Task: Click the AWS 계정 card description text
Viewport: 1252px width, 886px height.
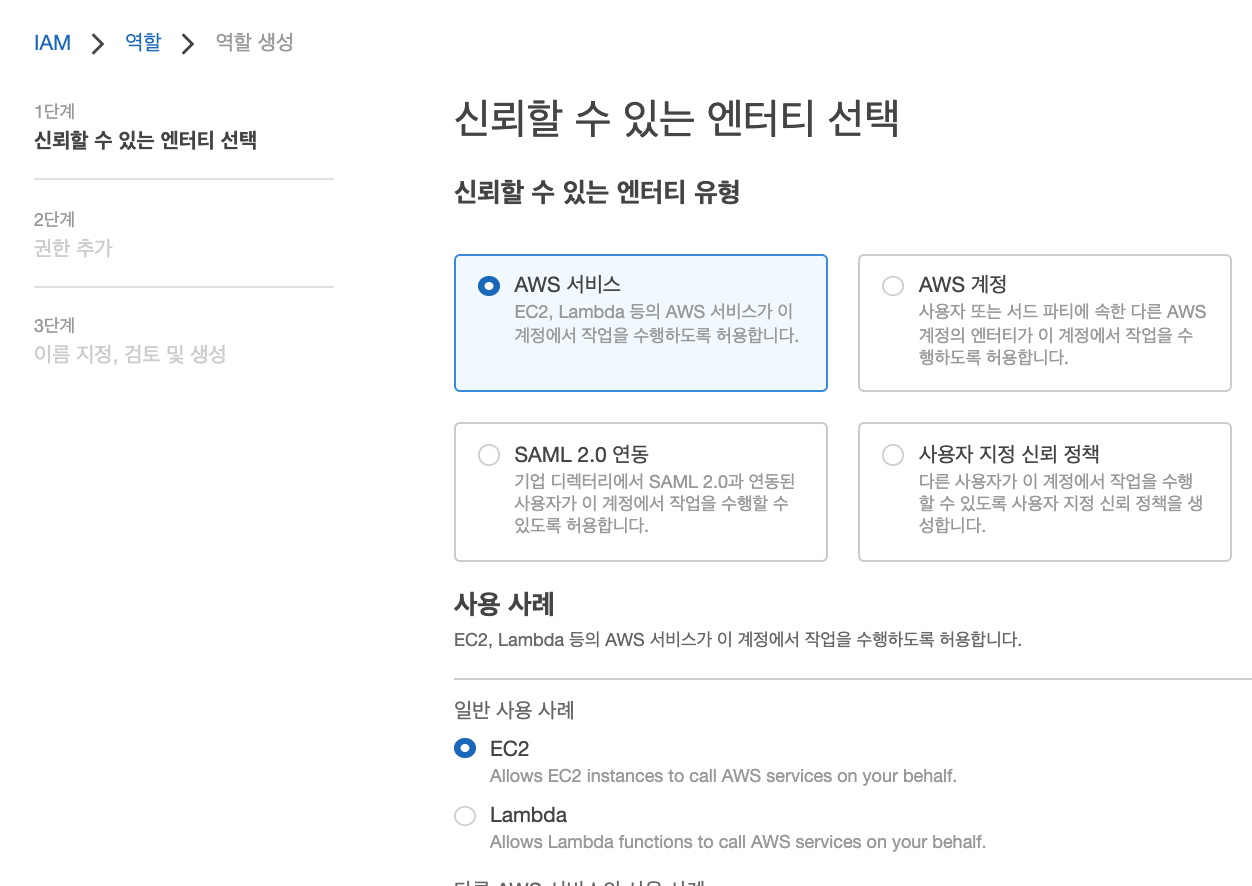Action: tap(1063, 334)
